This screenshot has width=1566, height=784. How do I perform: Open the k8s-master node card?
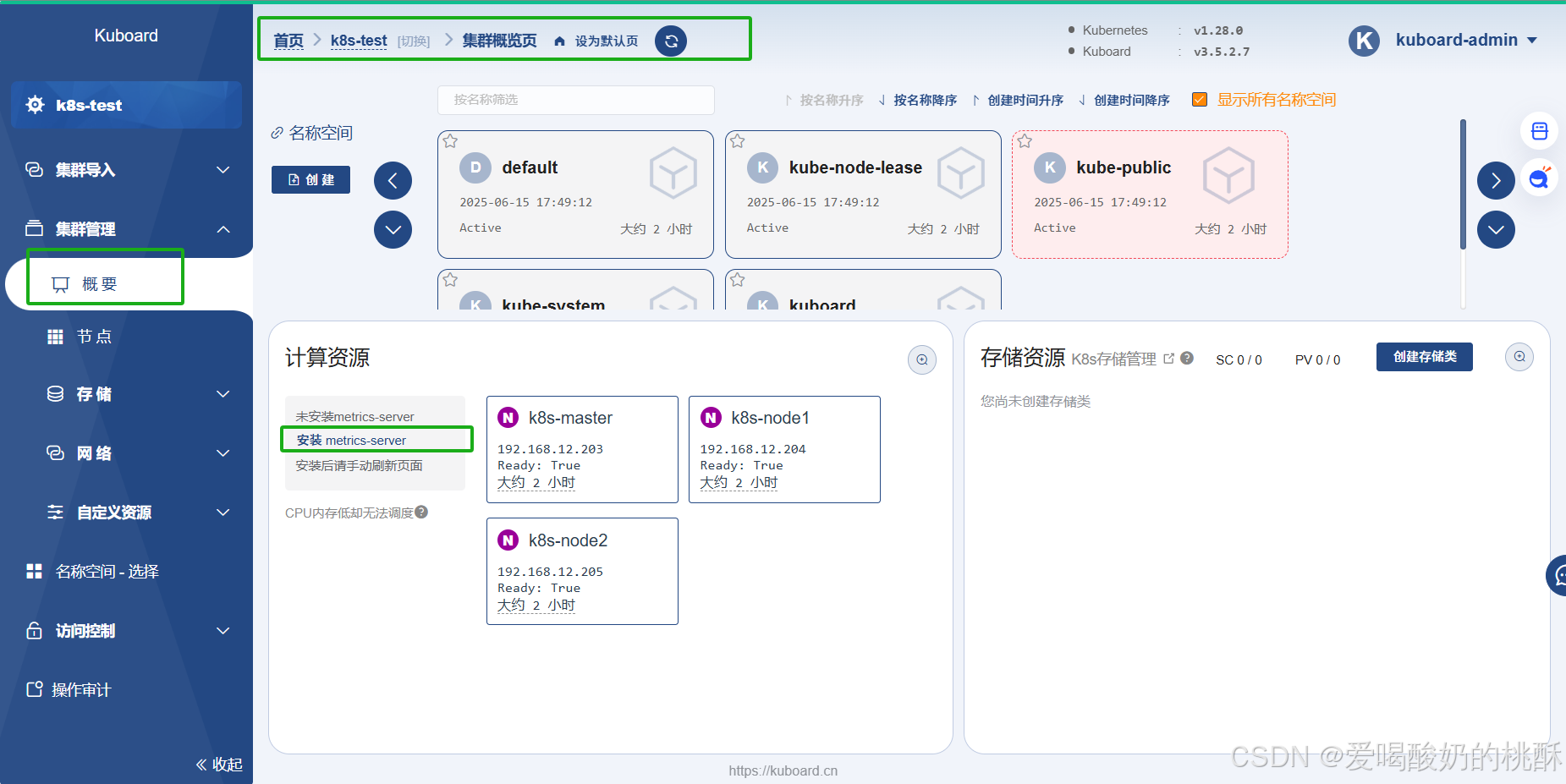click(x=582, y=449)
